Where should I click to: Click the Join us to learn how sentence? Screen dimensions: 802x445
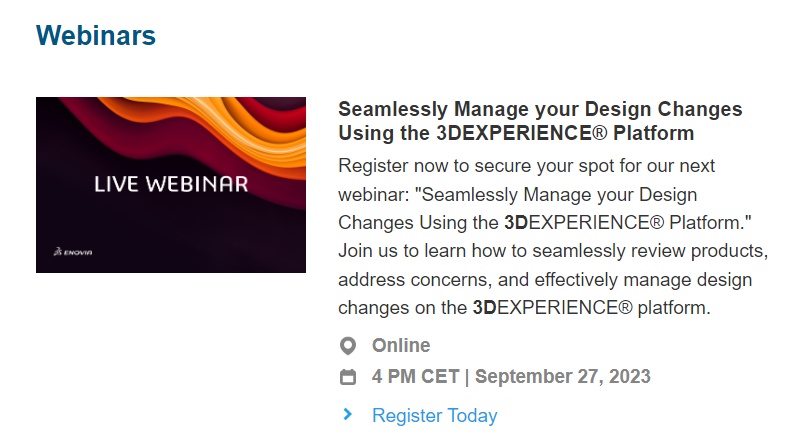coord(553,251)
